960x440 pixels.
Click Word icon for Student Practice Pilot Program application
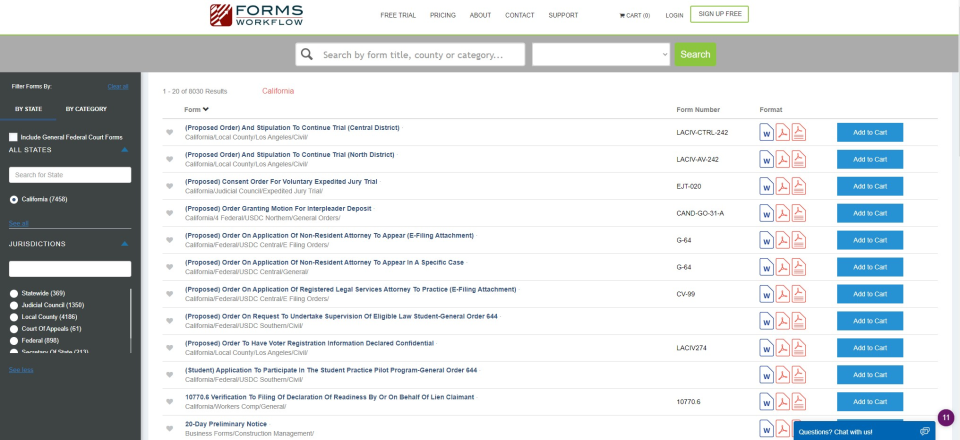click(767, 375)
